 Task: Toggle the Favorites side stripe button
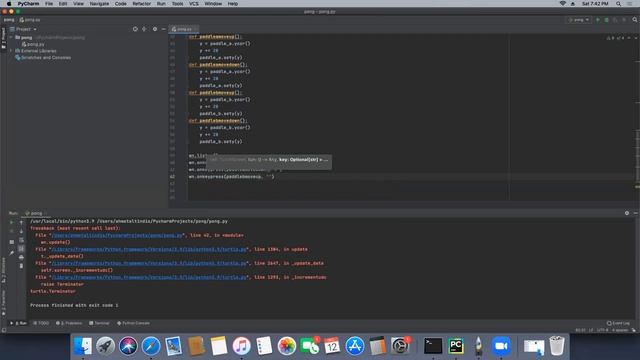pos(3,302)
